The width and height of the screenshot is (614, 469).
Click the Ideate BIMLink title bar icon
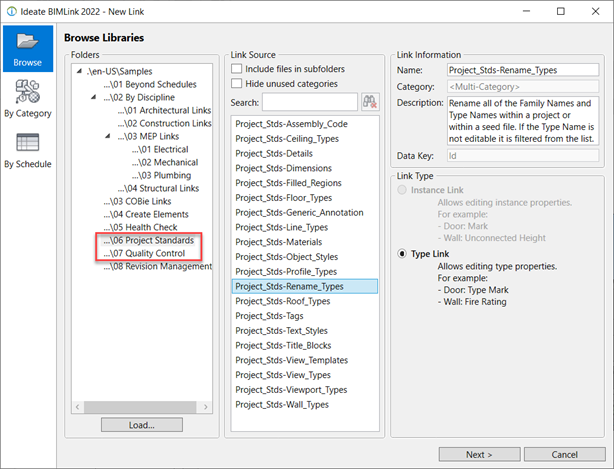click(x=11, y=11)
